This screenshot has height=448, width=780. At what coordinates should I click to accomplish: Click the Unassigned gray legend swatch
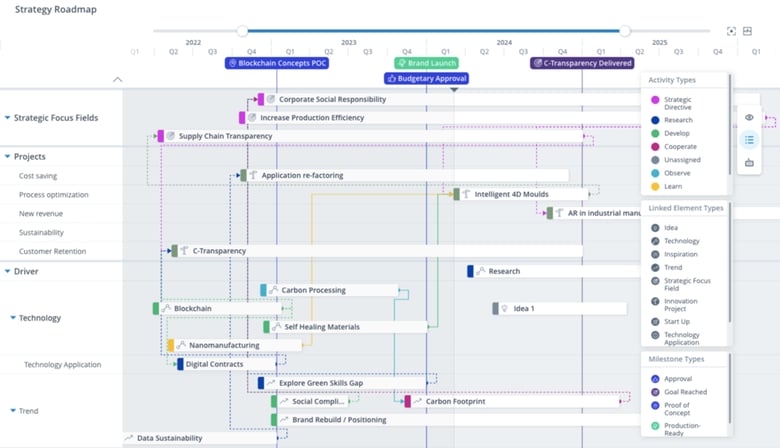655,160
